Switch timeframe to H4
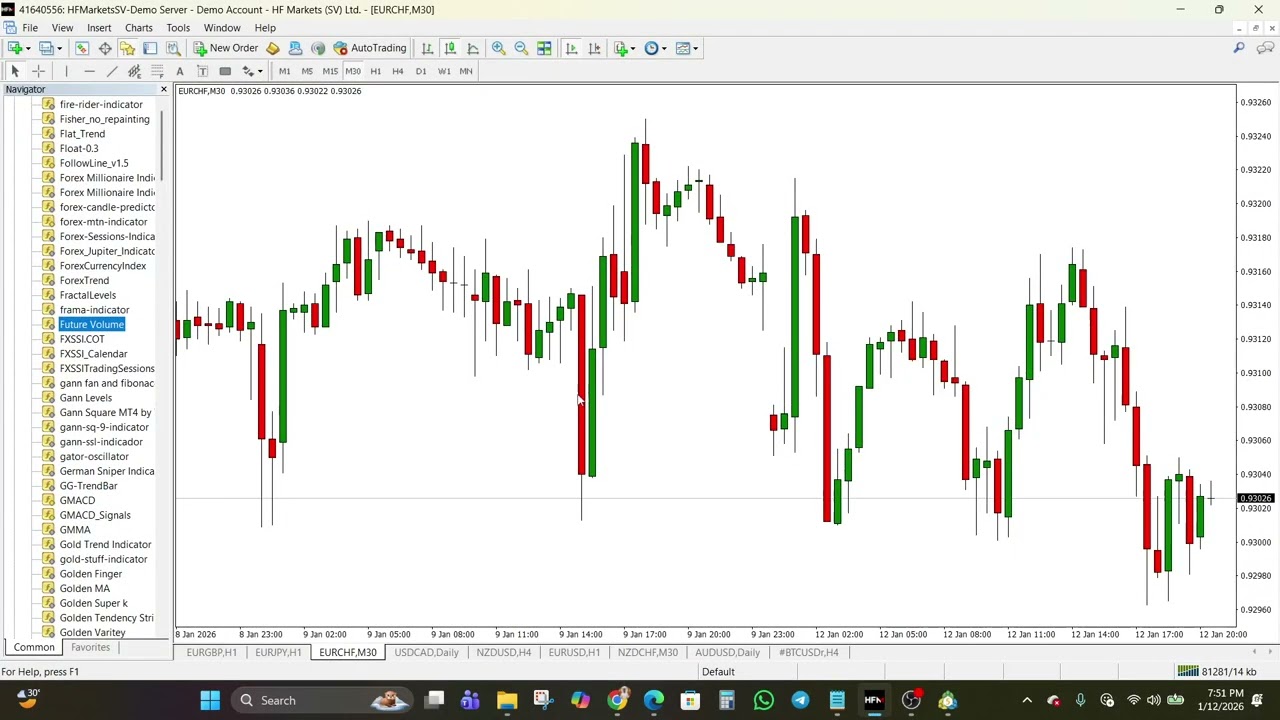The height and width of the screenshot is (720, 1280). [398, 71]
